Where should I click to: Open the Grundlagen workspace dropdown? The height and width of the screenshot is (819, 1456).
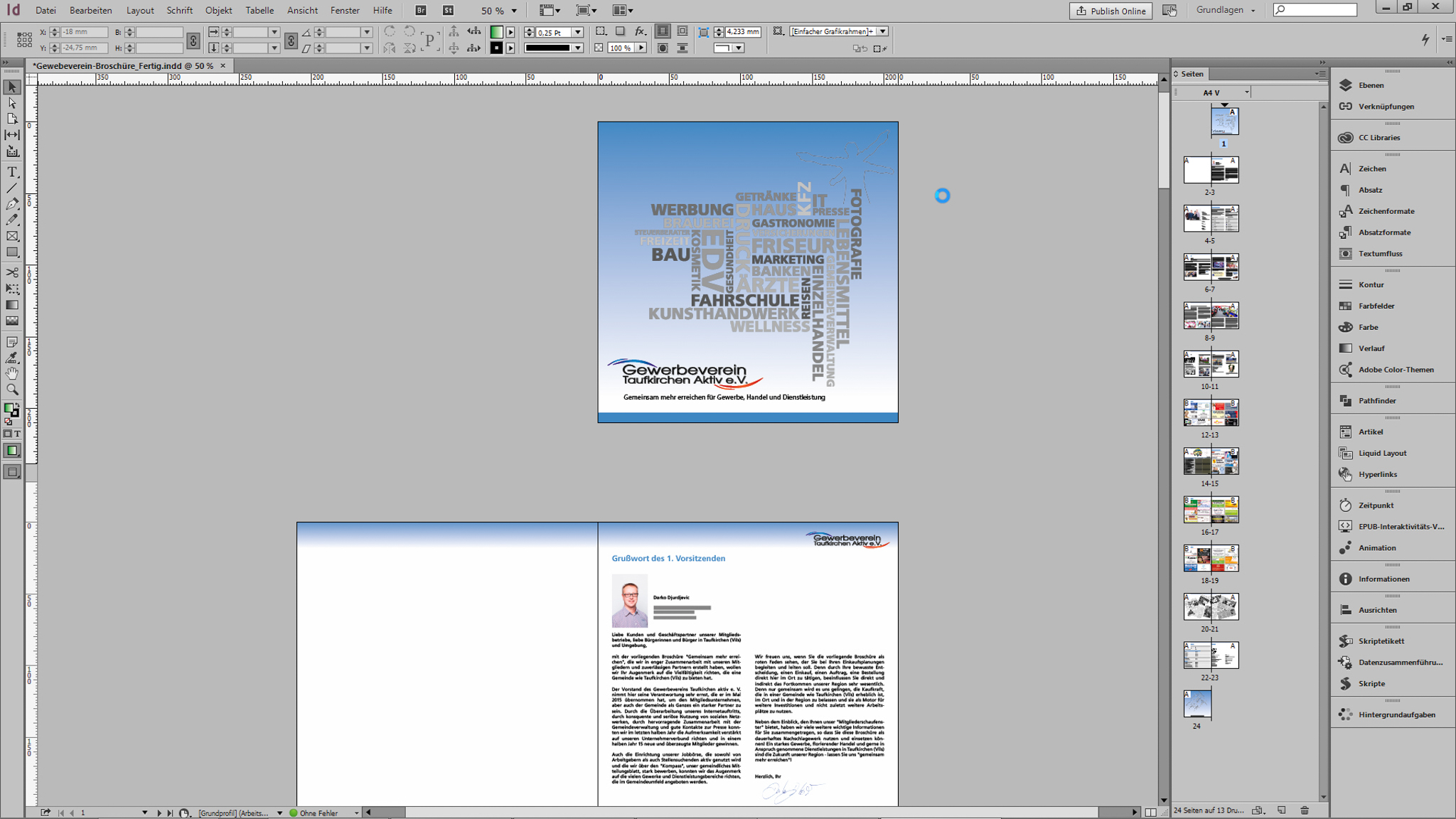point(1226,11)
